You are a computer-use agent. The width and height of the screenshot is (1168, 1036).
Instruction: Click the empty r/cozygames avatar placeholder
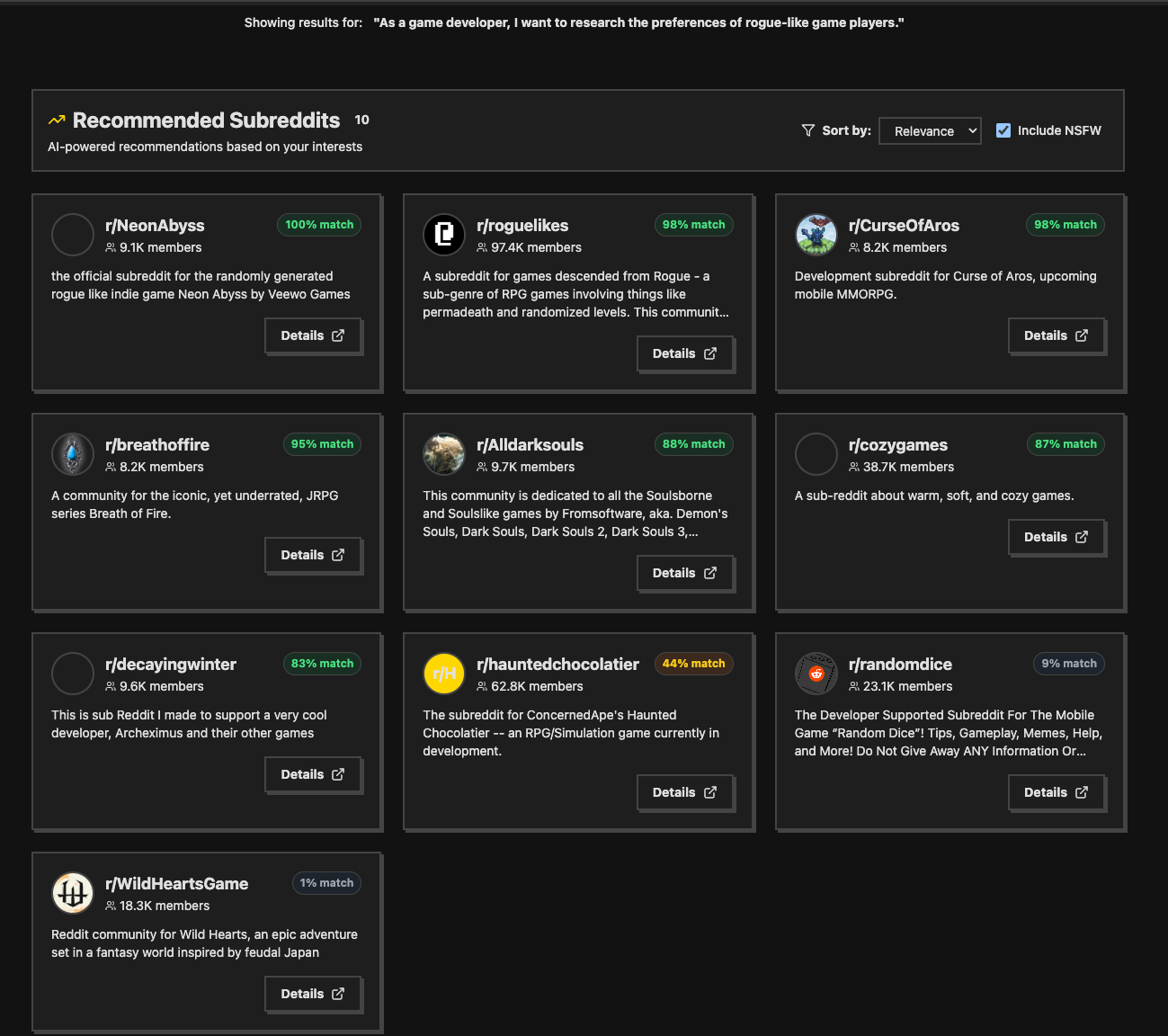pyautogui.click(x=816, y=454)
